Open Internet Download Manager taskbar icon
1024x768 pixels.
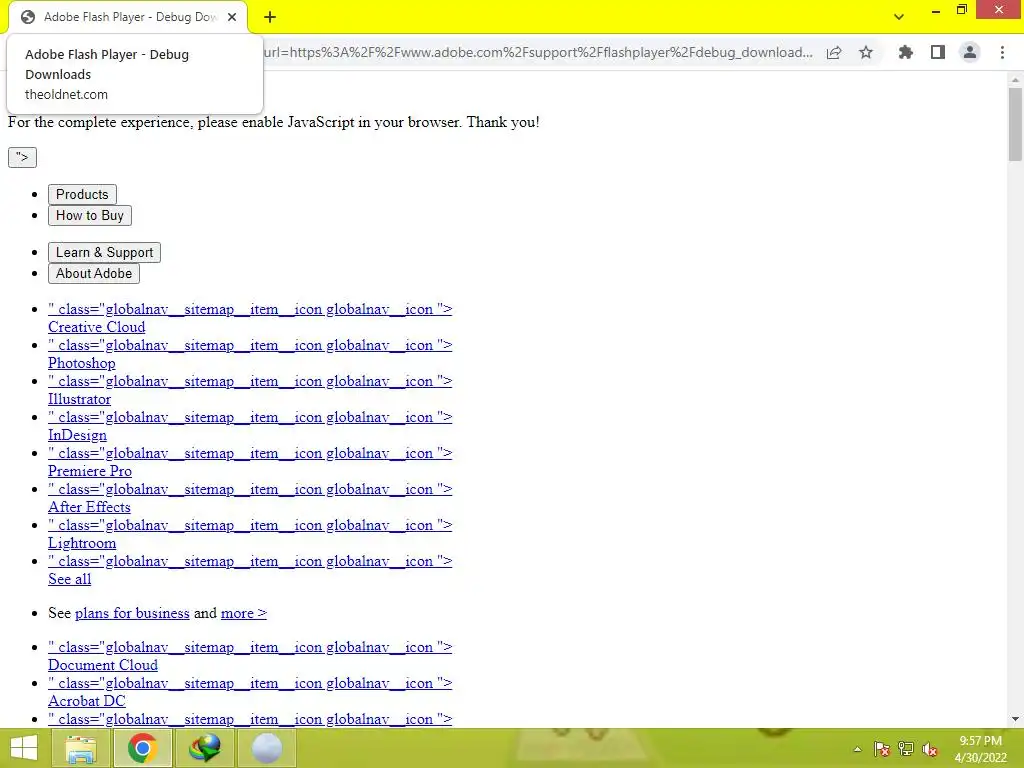pos(204,748)
